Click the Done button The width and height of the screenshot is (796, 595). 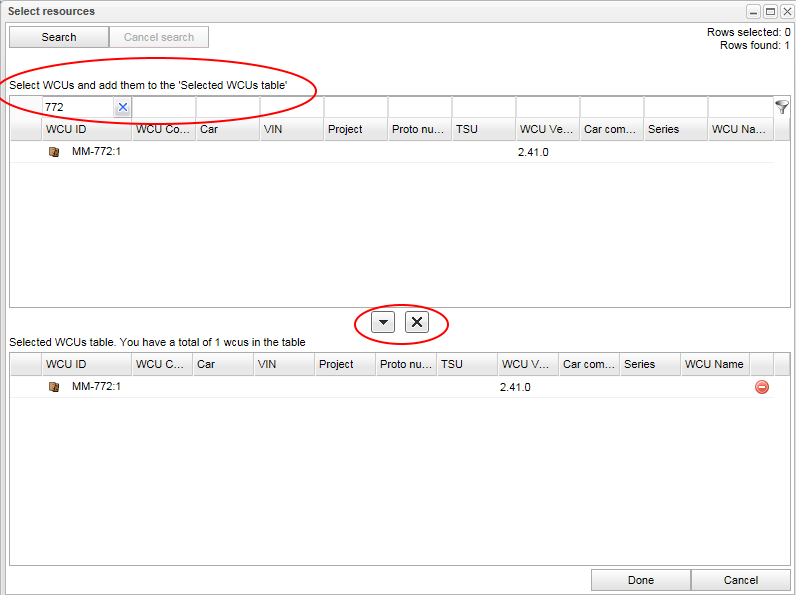point(640,580)
